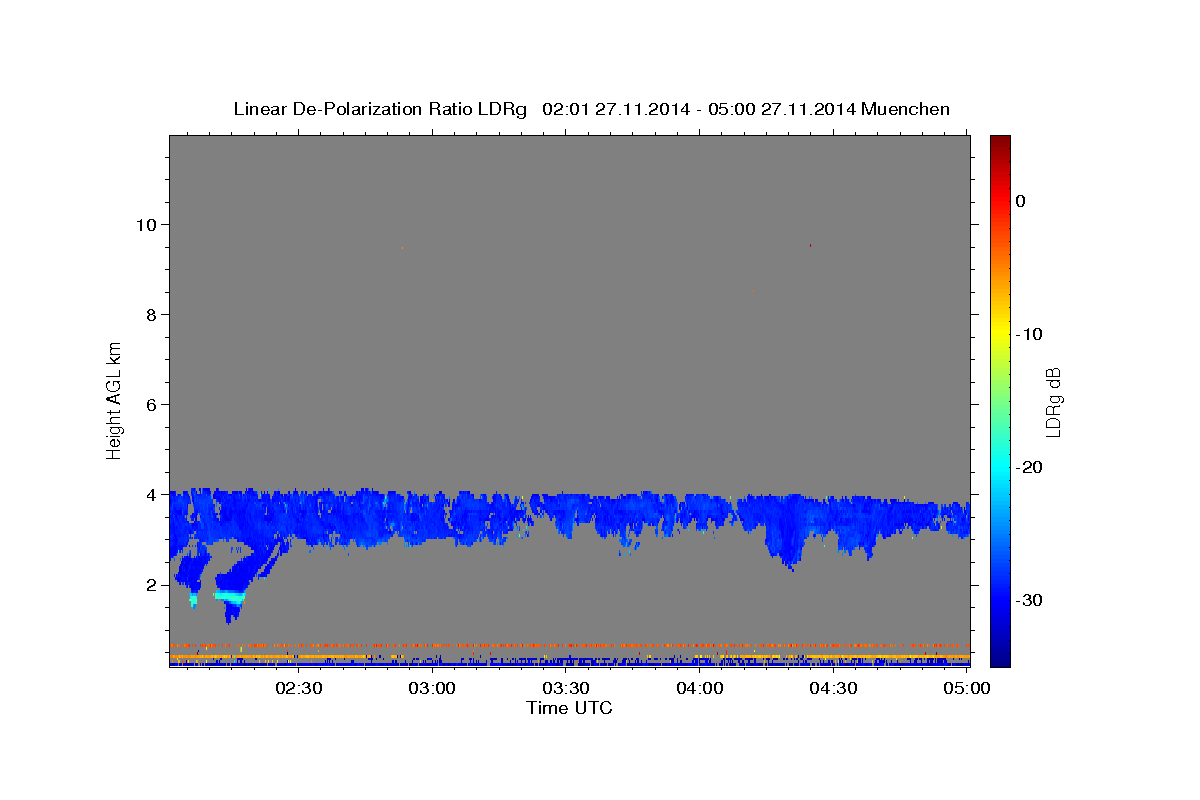
Task: Click the 'Height AGL km' axis label
Action: [114, 399]
